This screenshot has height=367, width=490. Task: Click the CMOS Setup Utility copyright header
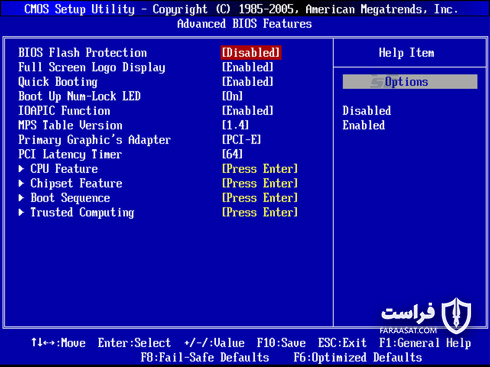coord(241,9)
